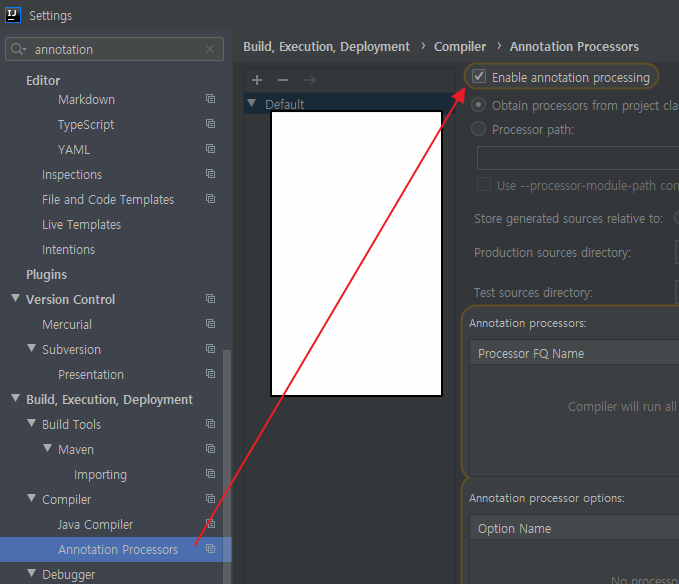Open File and Code Templates page
The width and height of the screenshot is (679, 584).
click(108, 200)
